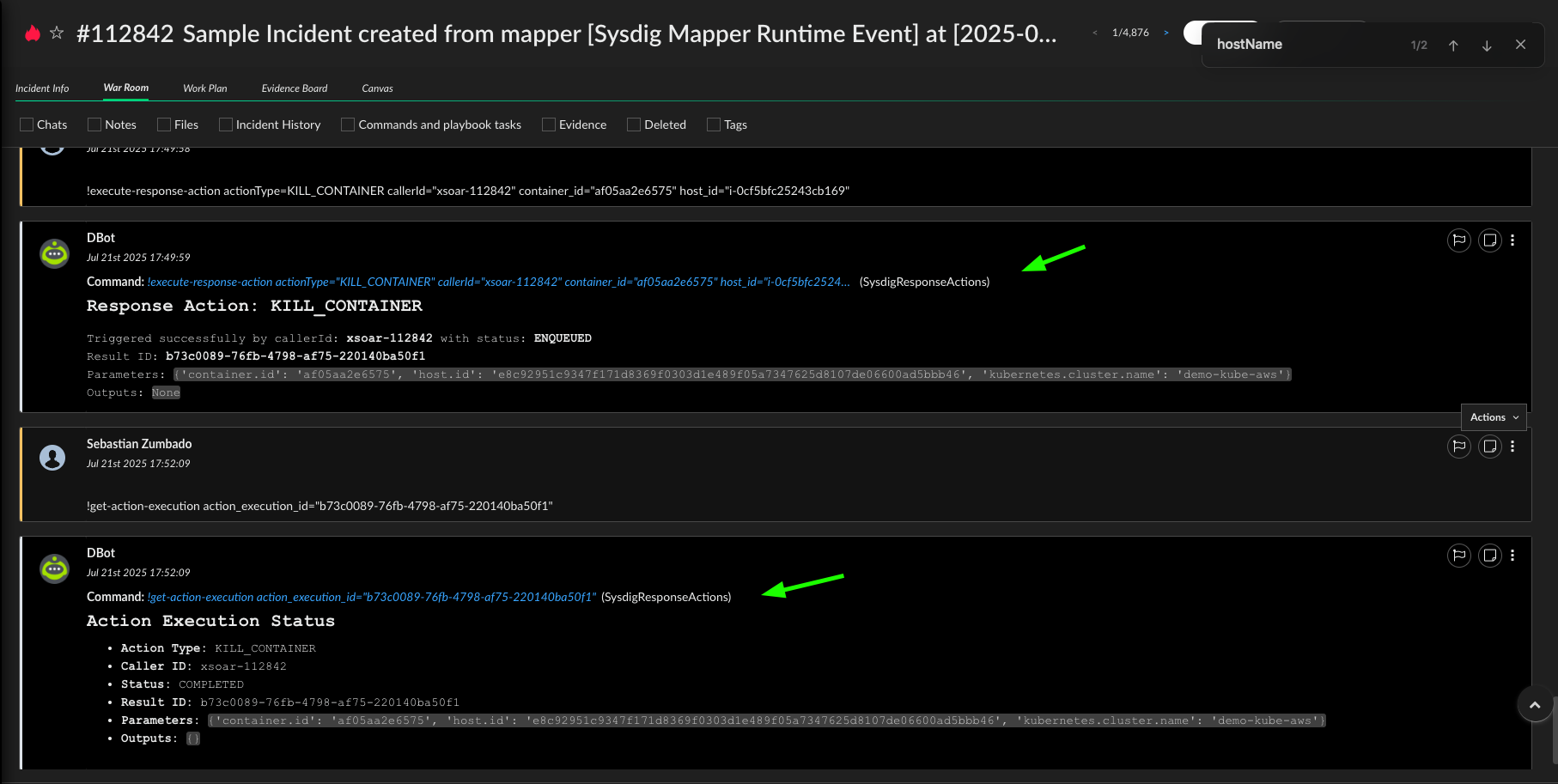Click the Outputs None value

(166, 392)
